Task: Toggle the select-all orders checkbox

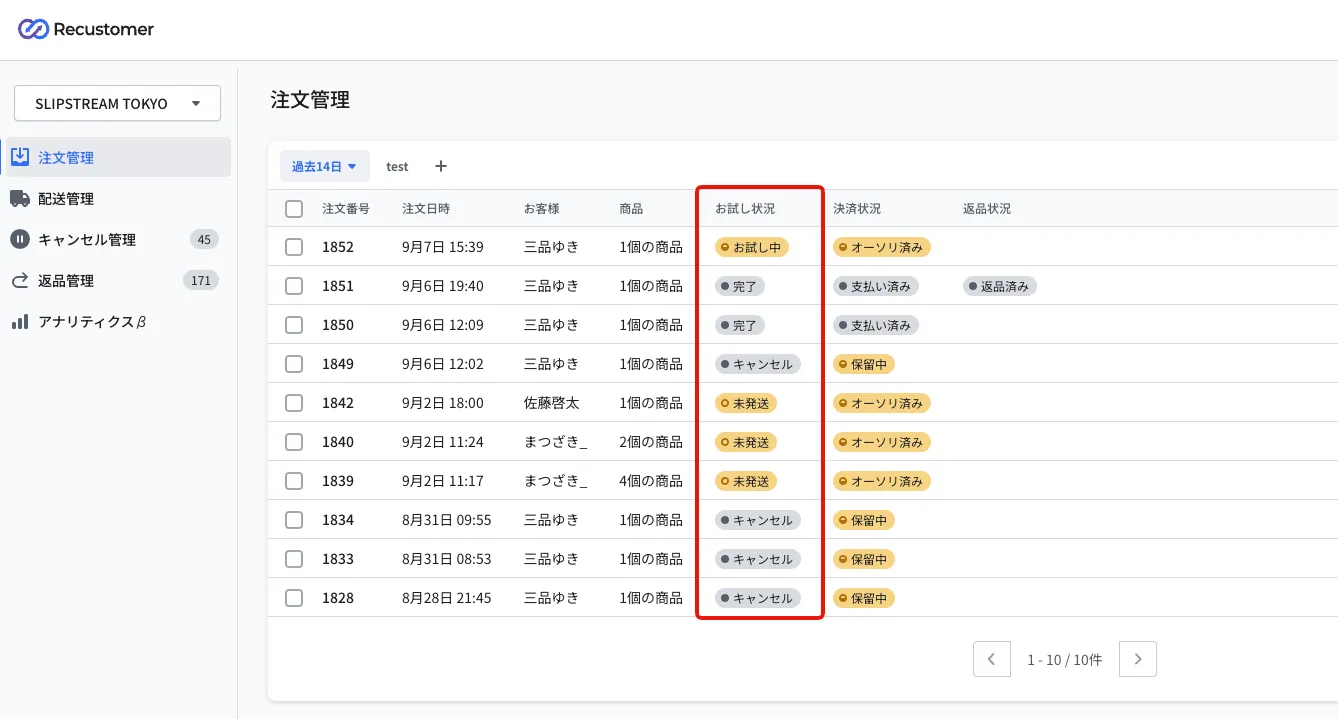Action: pyautogui.click(x=294, y=209)
